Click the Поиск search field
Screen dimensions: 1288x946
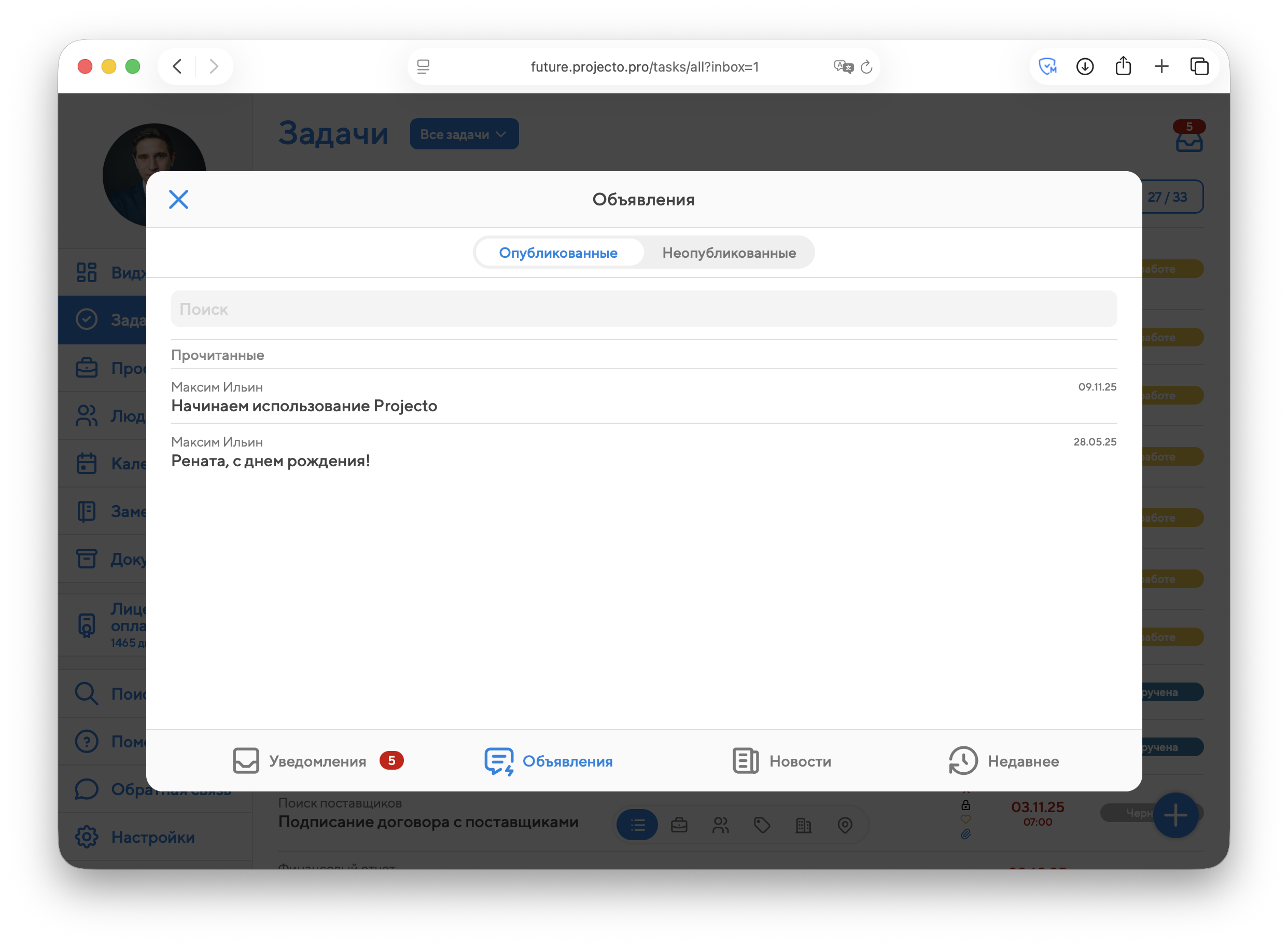[643, 309]
